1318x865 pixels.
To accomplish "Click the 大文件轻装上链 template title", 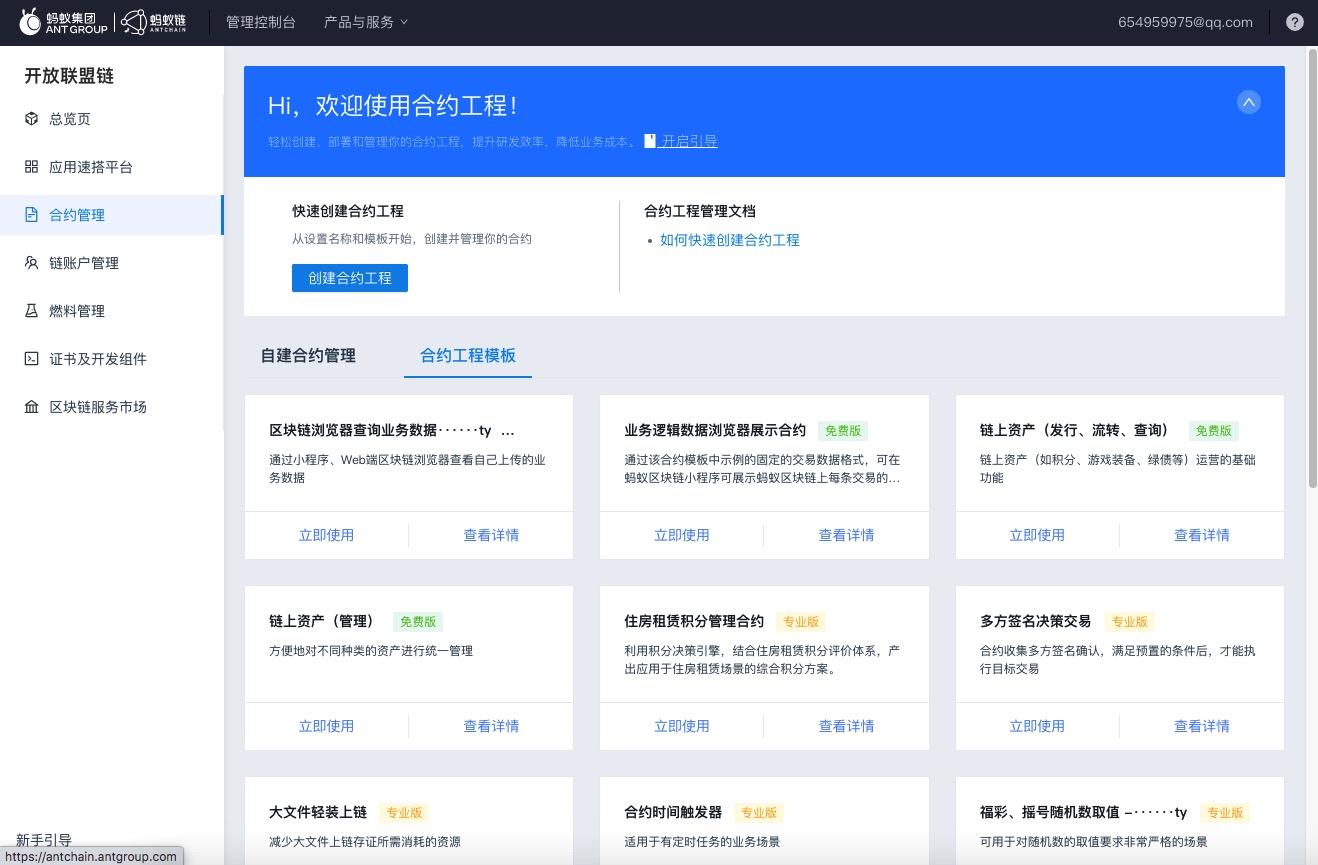I will point(318,812).
